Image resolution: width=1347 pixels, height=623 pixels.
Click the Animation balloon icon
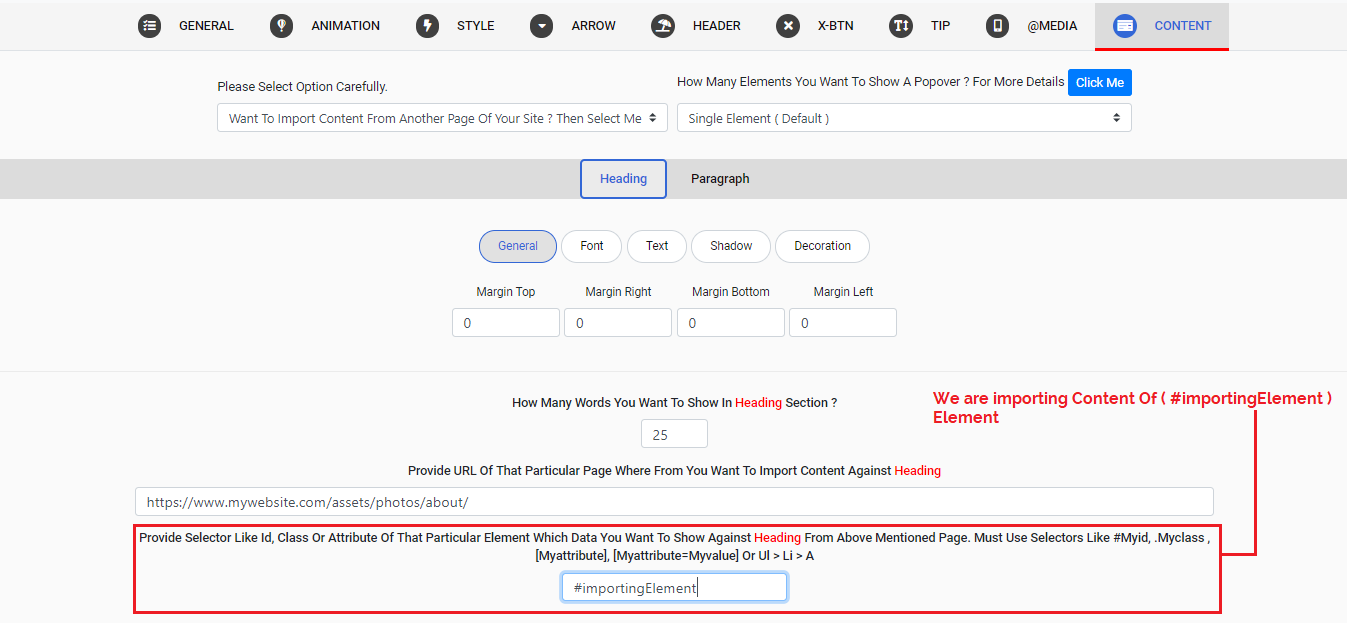pos(281,26)
